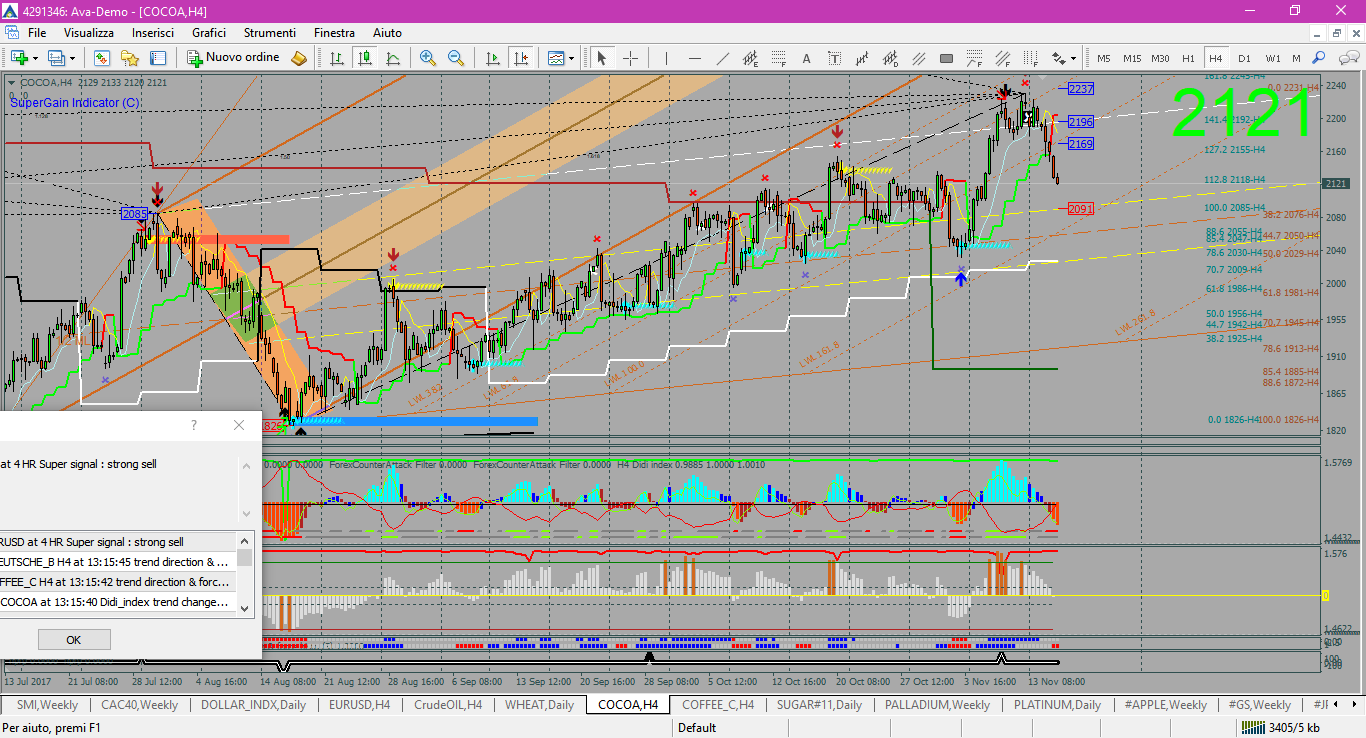The height and width of the screenshot is (738, 1366).
Task: Switch timeframe to M30
Action: tap(1160, 58)
